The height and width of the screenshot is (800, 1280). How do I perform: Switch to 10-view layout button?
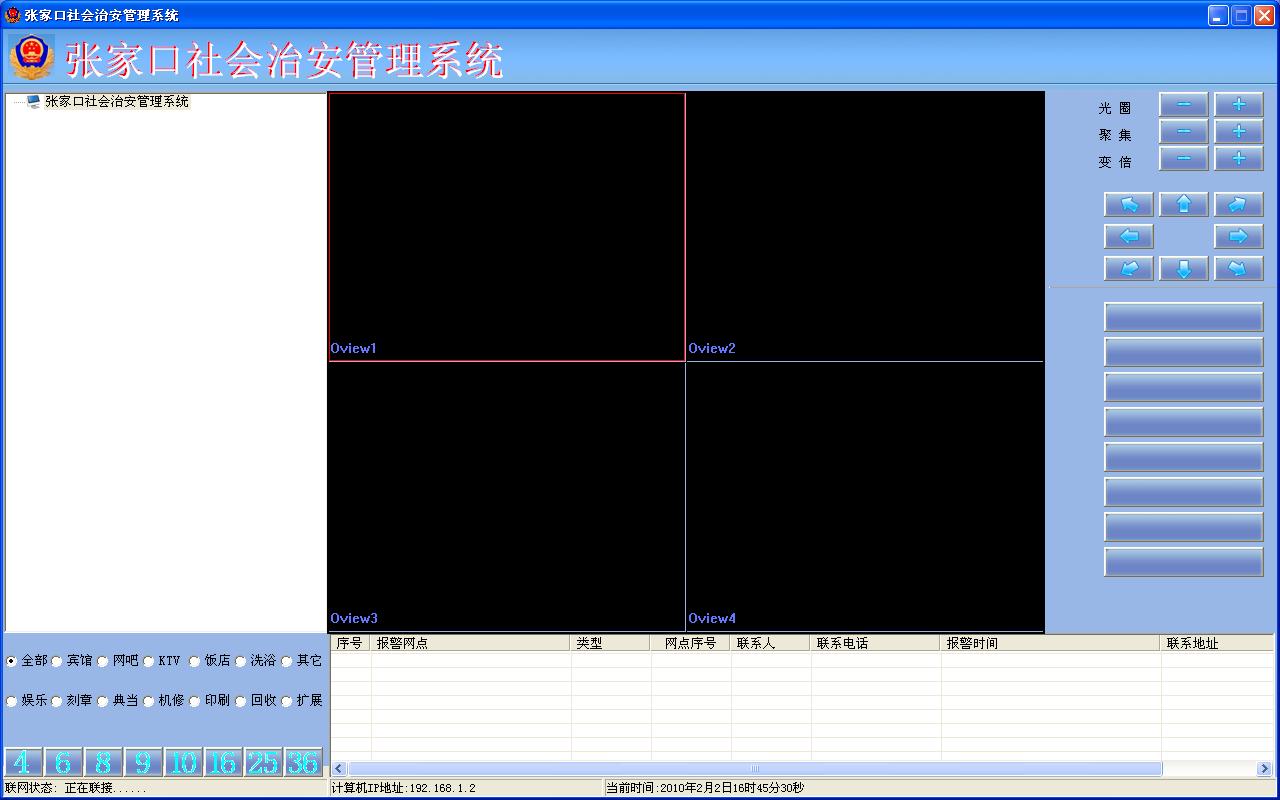183,763
